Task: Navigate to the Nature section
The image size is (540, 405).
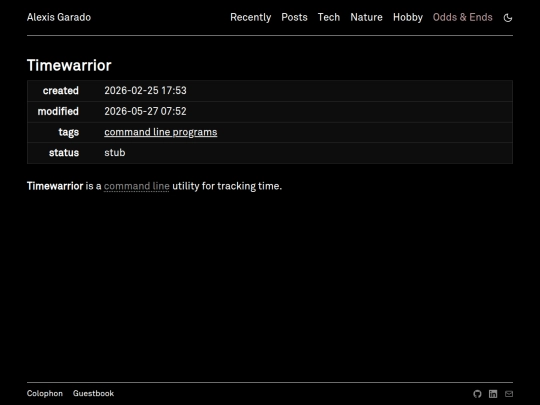Action: (366, 17)
